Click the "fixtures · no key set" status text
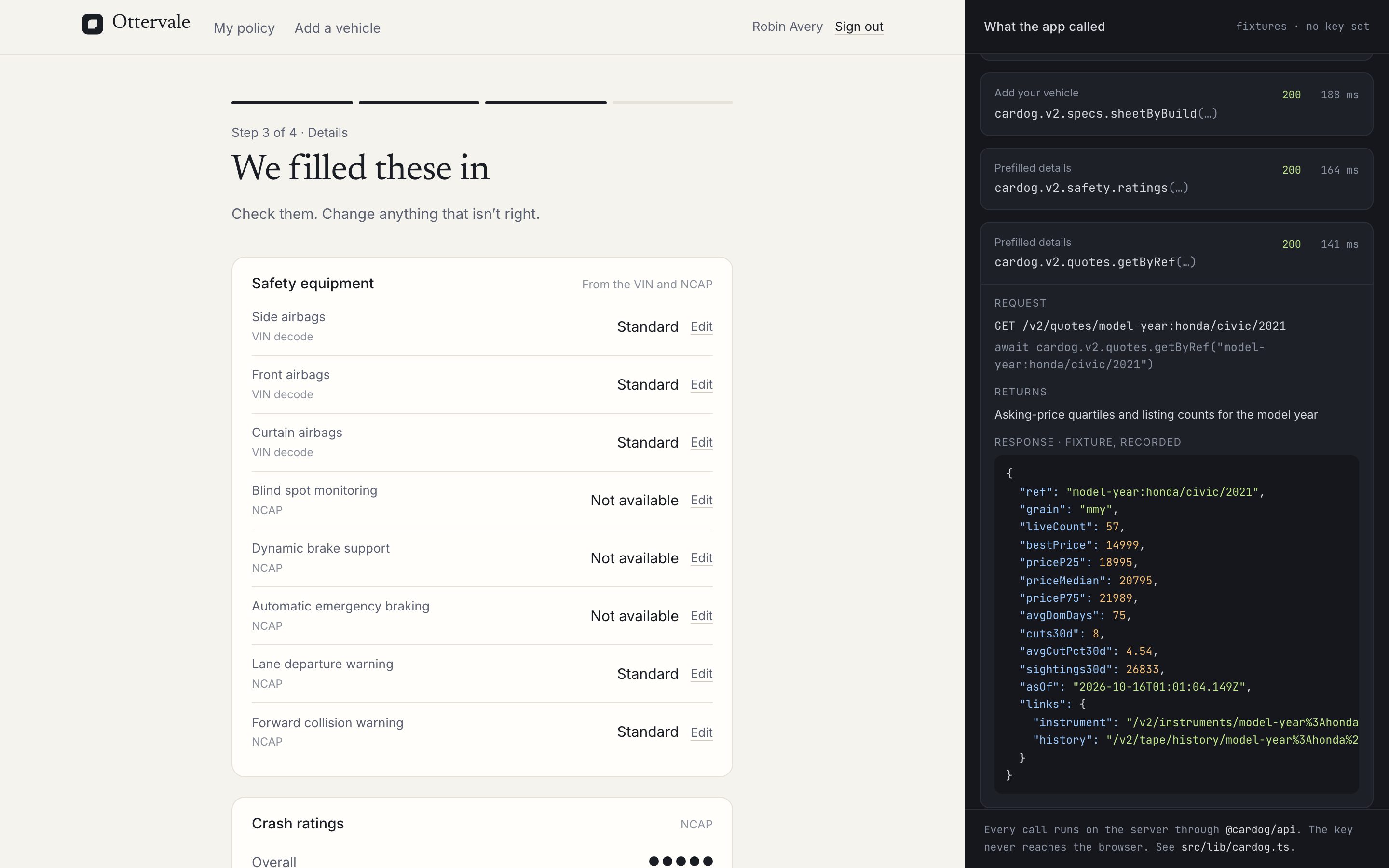The image size is (1389, 868). pyautogui.click(x=1302, y=27)
